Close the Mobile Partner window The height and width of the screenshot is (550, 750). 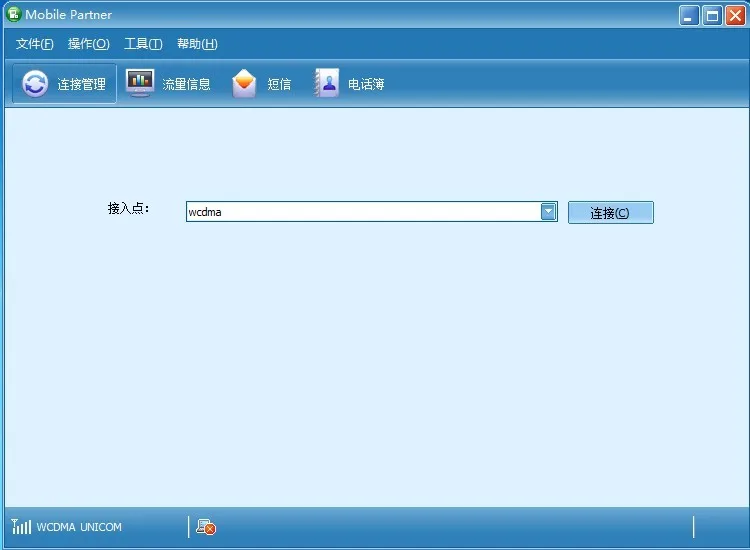tap(735, 15)
